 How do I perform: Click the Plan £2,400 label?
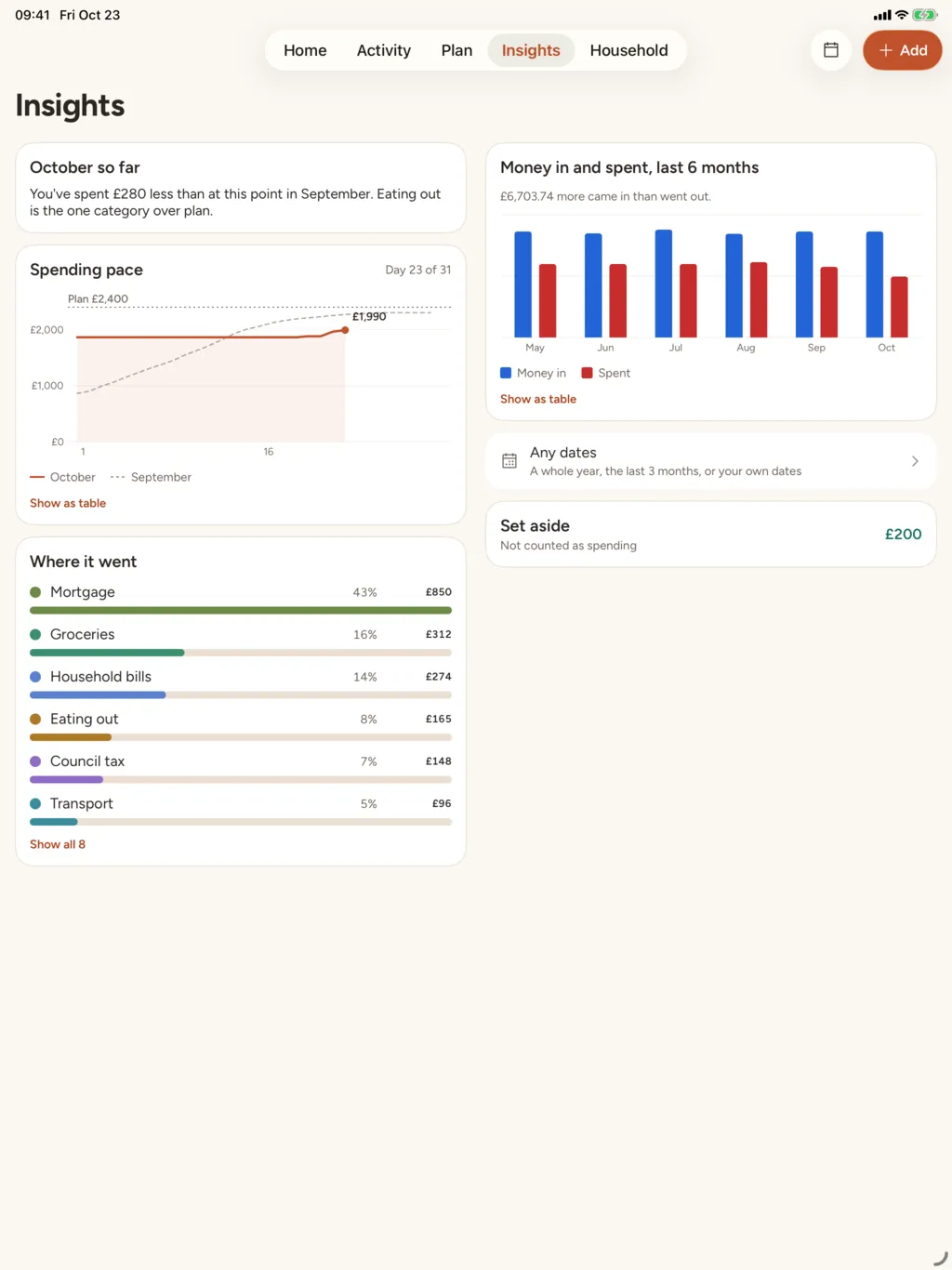click(98, 298)
